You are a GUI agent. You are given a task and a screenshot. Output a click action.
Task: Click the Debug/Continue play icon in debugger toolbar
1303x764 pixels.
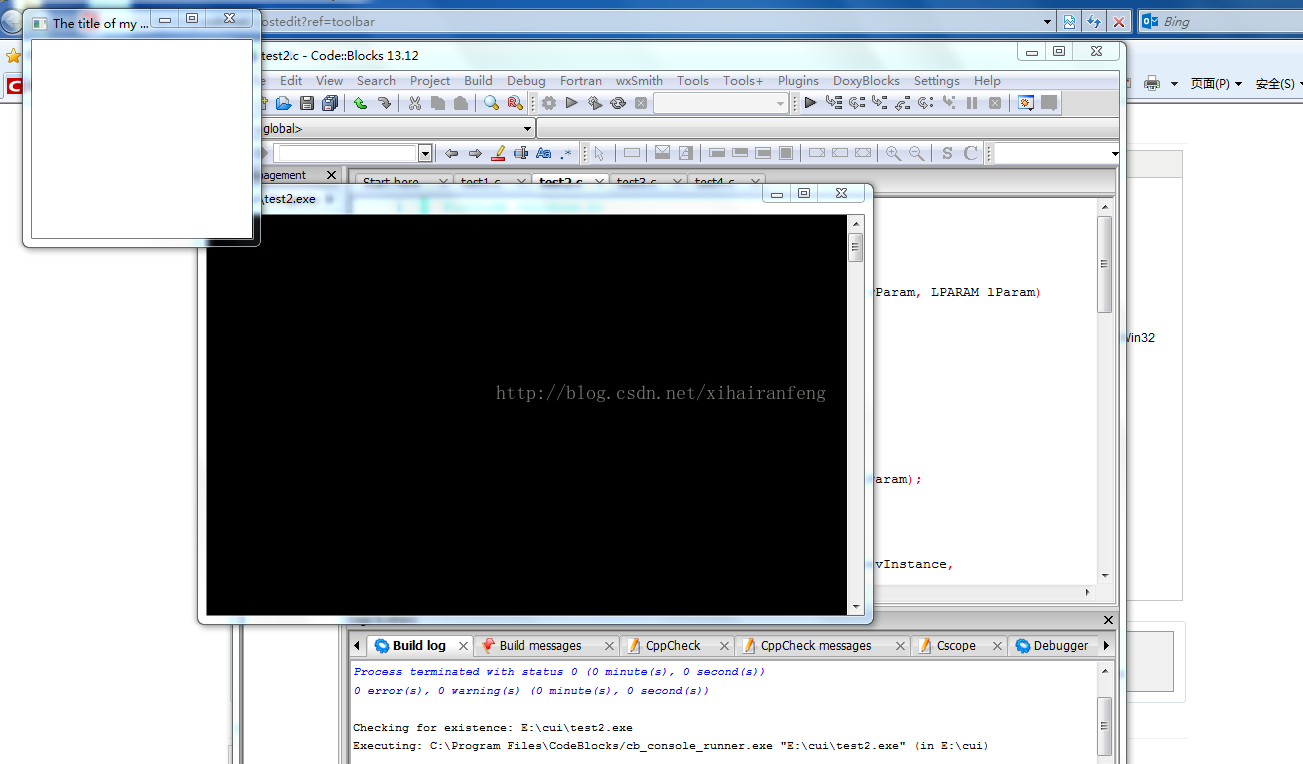[x=811, y=103]
